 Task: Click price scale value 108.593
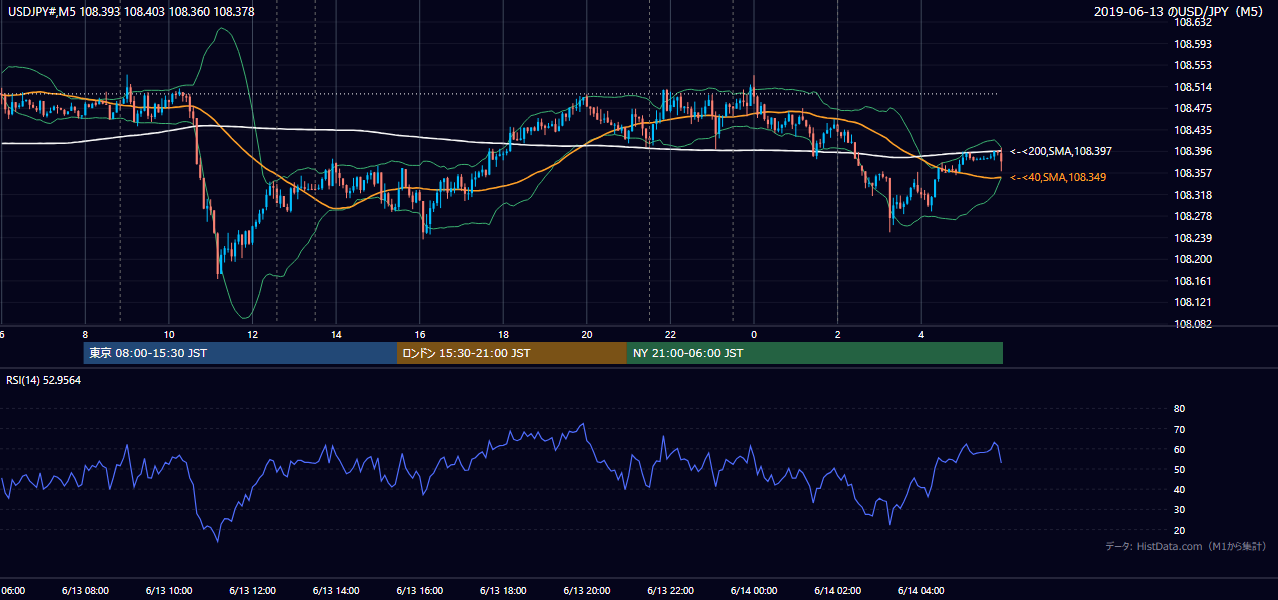click(1193, 44)
